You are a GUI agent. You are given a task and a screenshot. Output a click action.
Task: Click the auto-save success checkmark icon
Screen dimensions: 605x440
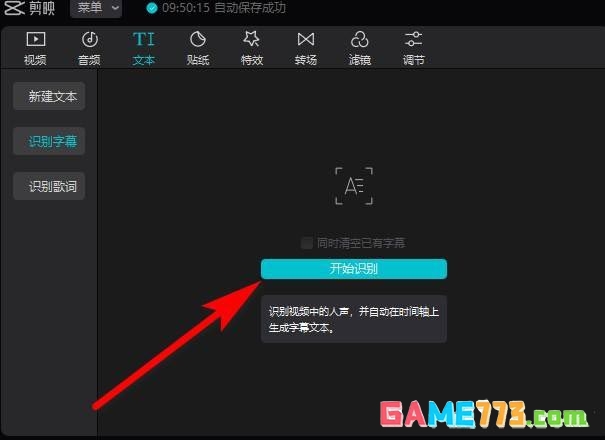[152, 8]
